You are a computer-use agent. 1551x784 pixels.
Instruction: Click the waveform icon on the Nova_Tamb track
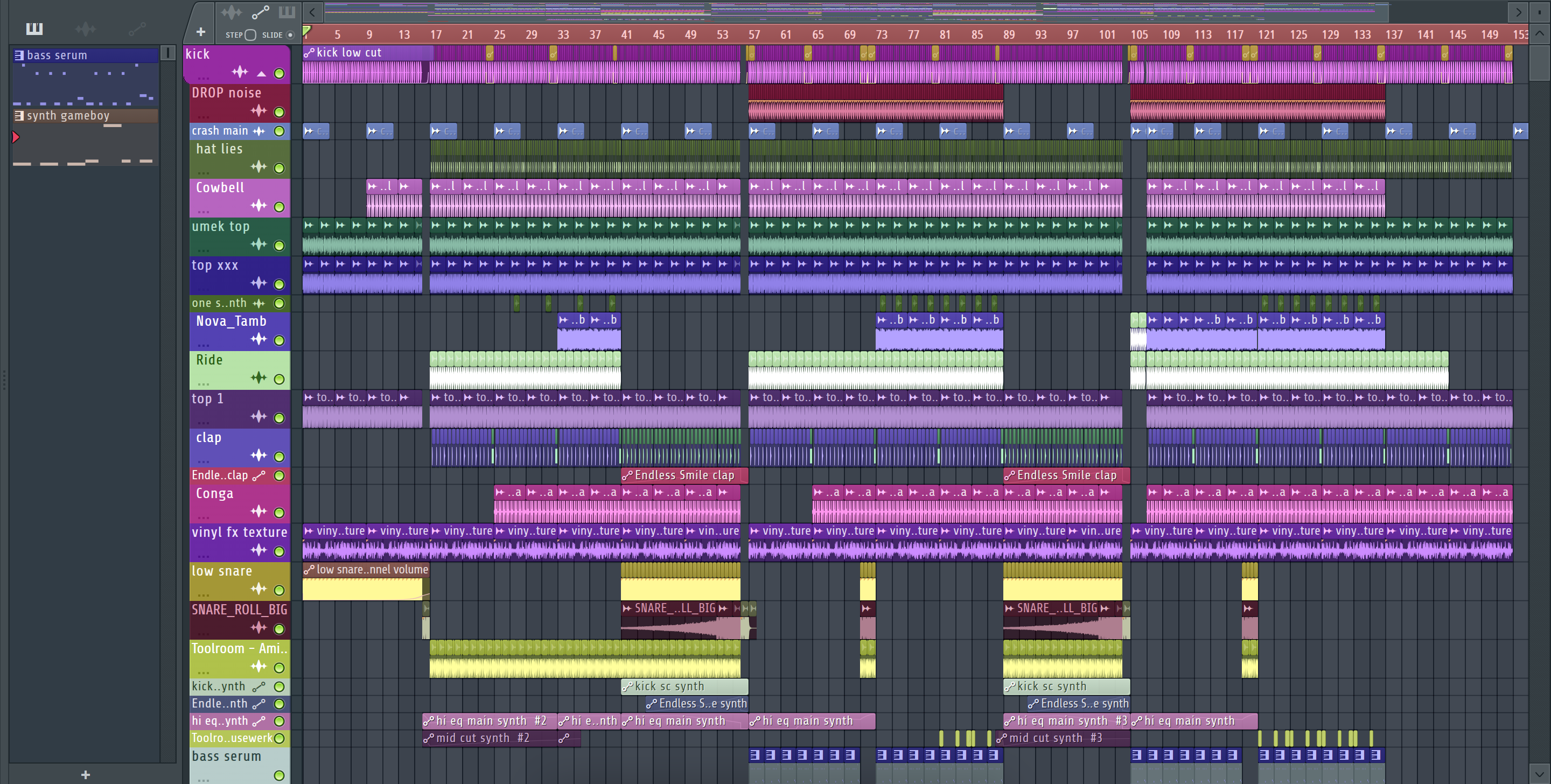point(258,339)
